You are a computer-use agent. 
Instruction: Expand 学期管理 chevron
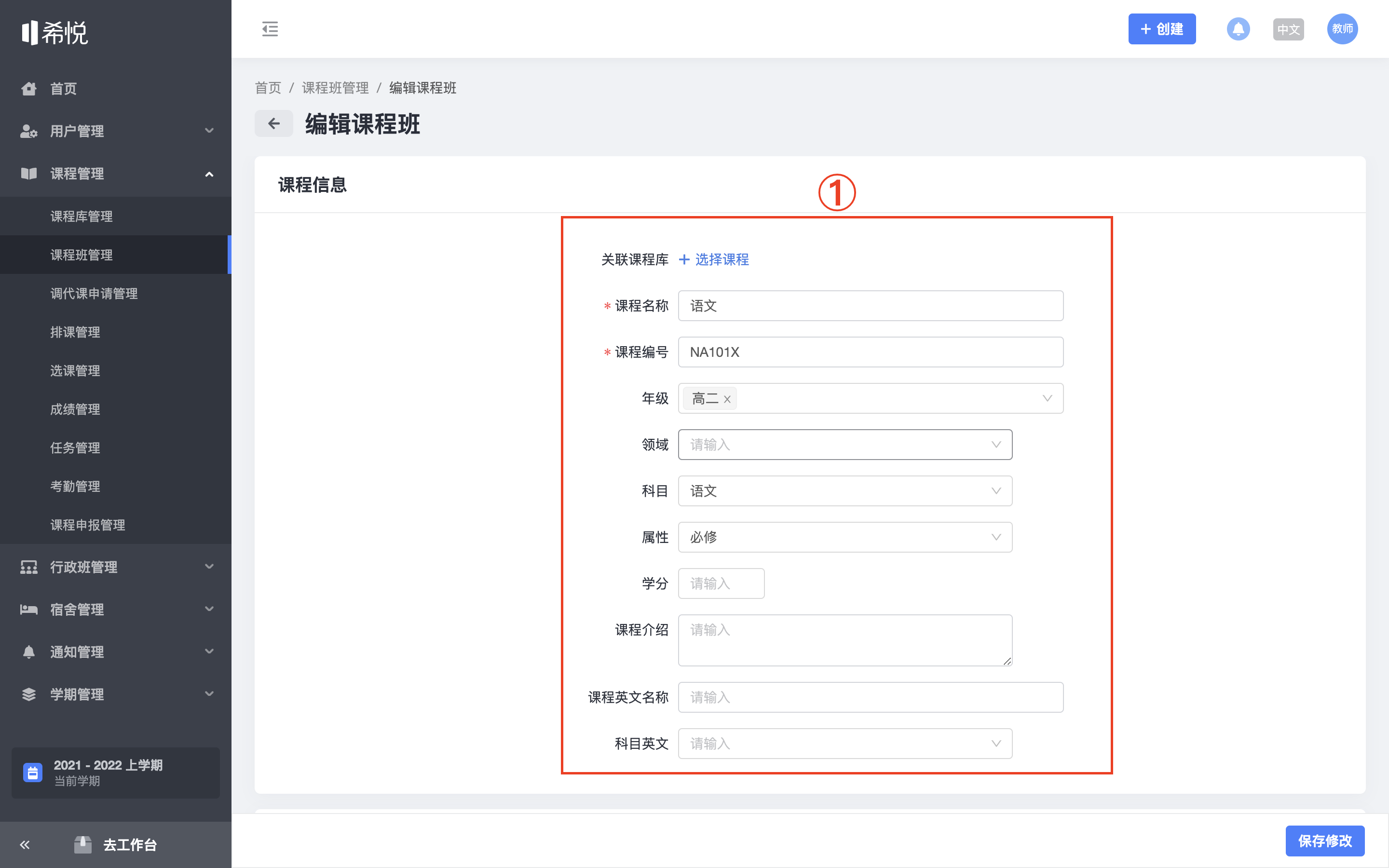click(x=209, y=694)
